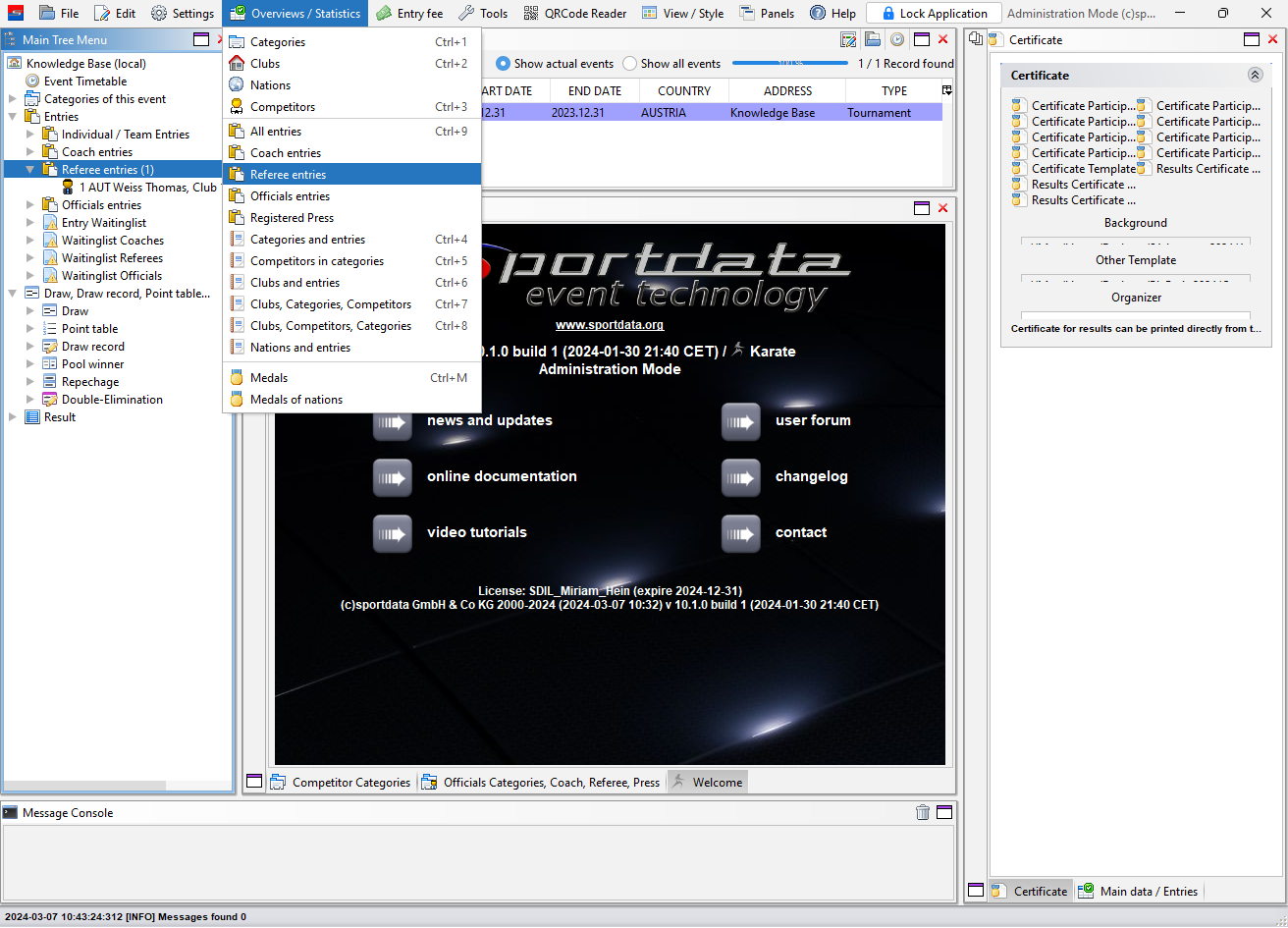
Task: Click the COUNTRY column header
Action: 684,90
